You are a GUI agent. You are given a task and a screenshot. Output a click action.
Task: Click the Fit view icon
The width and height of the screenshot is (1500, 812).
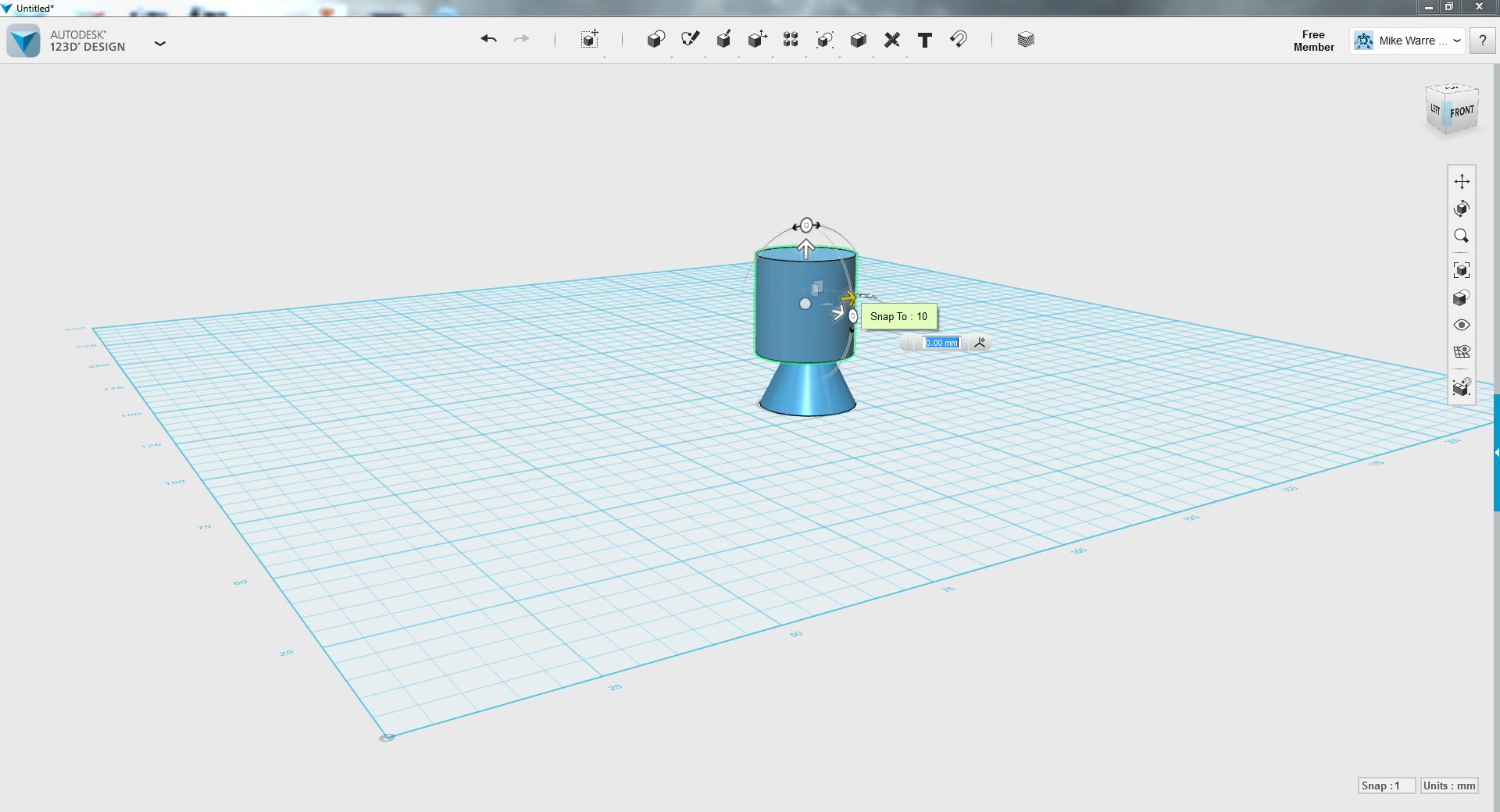click(x=1462, y=270)
